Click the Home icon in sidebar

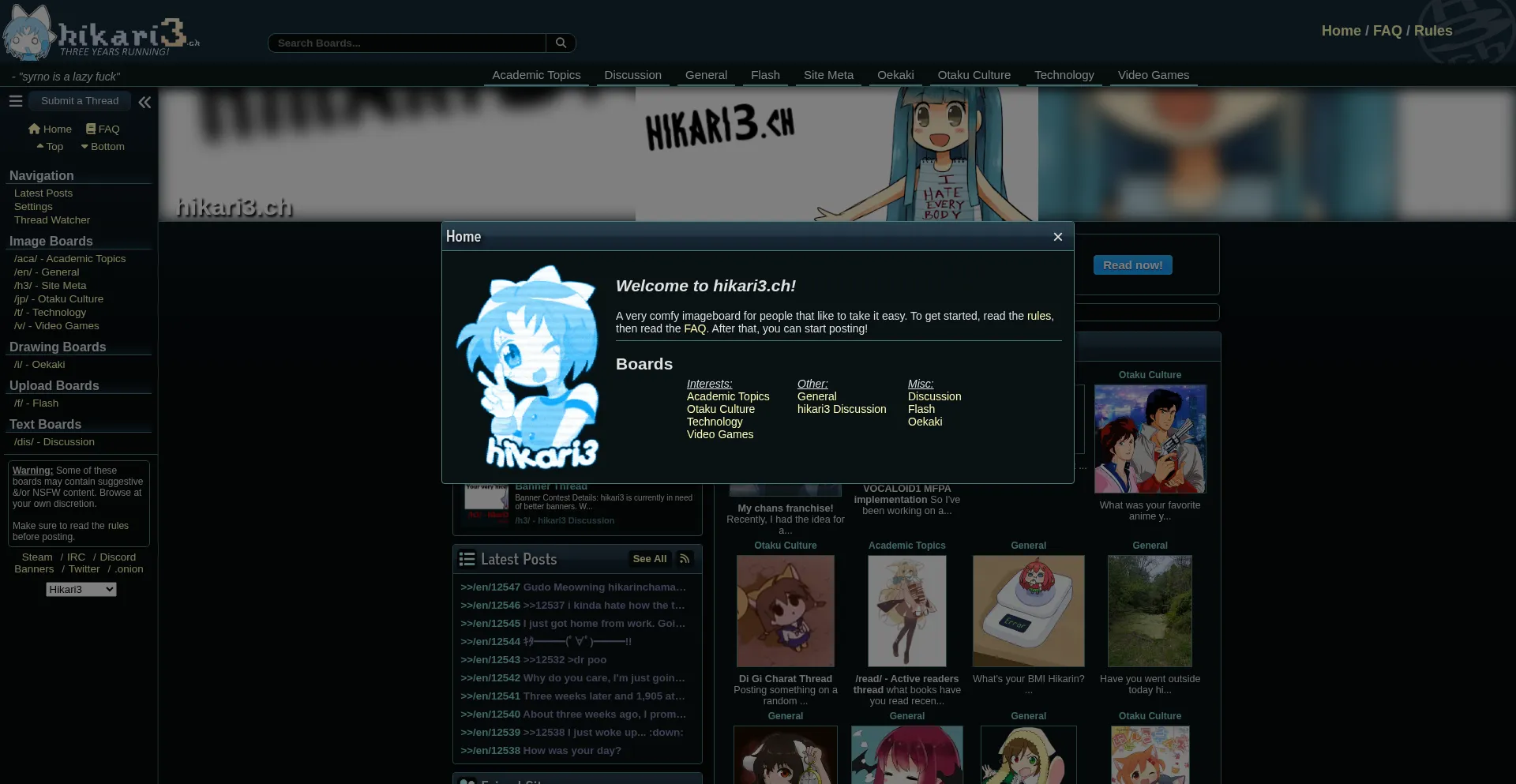coord(34,129)
